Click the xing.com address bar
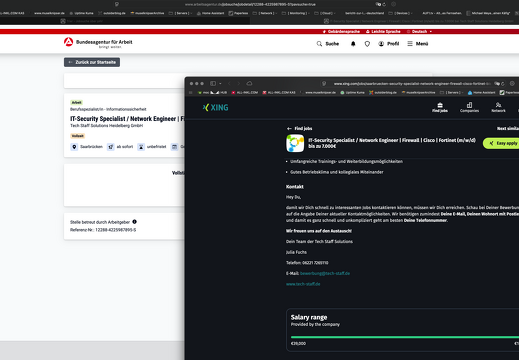519x360 pixels. coord(412,84)
